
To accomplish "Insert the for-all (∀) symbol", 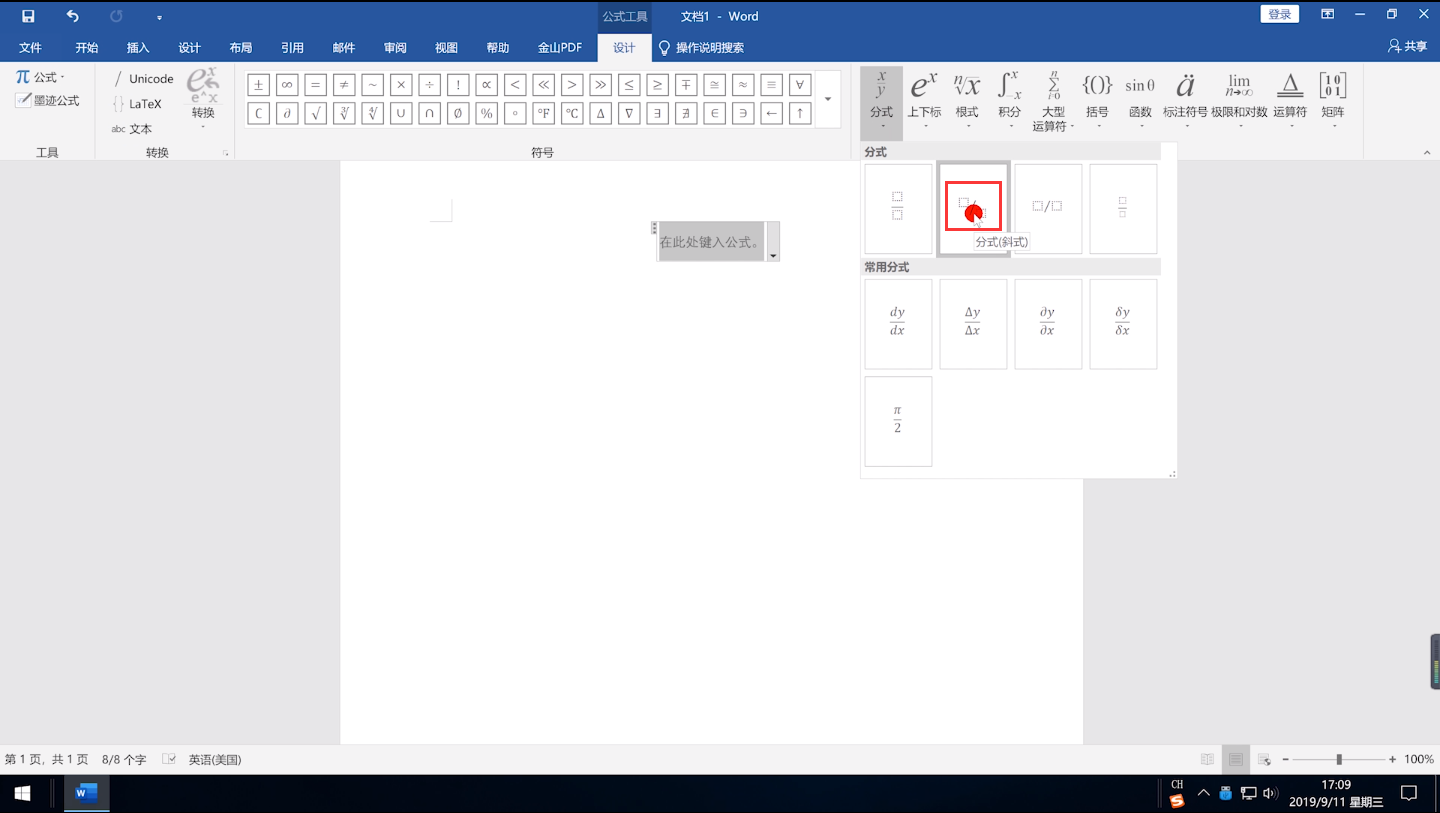I will 800,85.
